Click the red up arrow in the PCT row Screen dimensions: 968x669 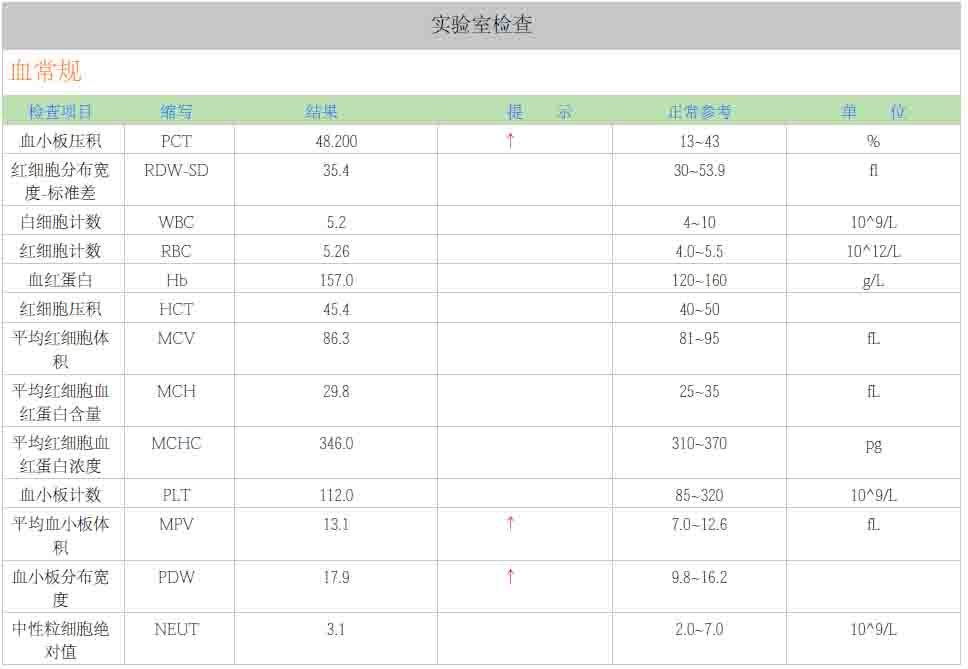click(510, 141)
